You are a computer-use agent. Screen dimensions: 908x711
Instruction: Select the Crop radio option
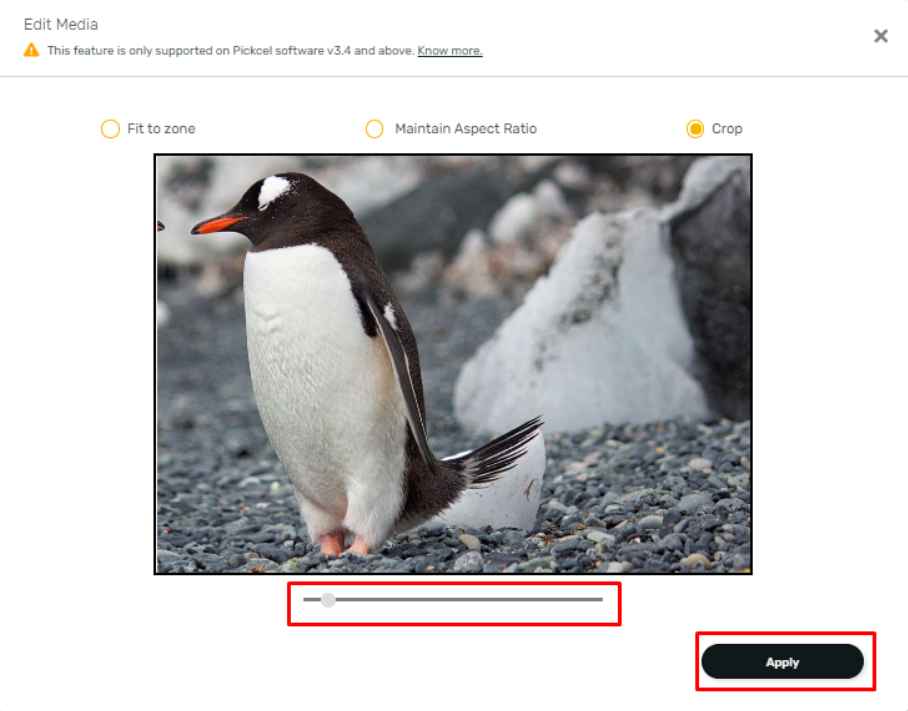[x=695, y=129]
